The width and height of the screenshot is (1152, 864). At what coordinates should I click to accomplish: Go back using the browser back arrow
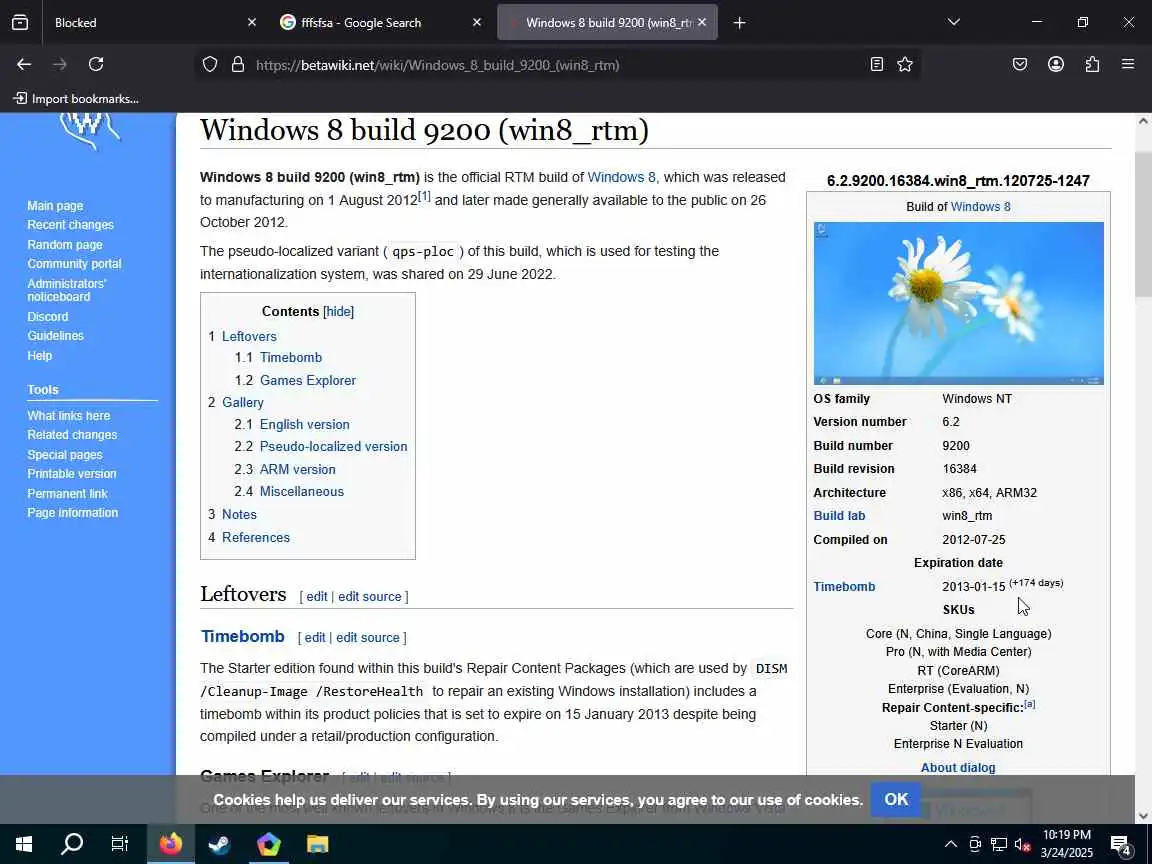(24, 65)
